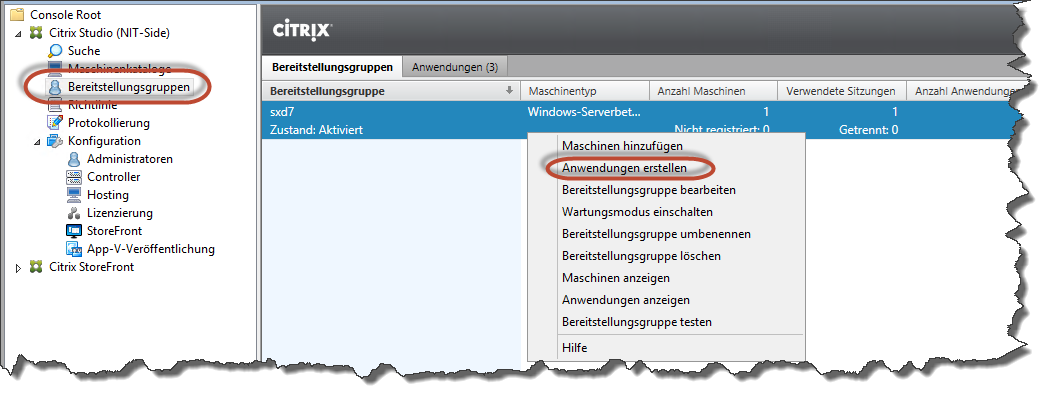
Task: Switch to the Anwendungen (3) tab
Action: pyautogui.click(x=455, y=67)
